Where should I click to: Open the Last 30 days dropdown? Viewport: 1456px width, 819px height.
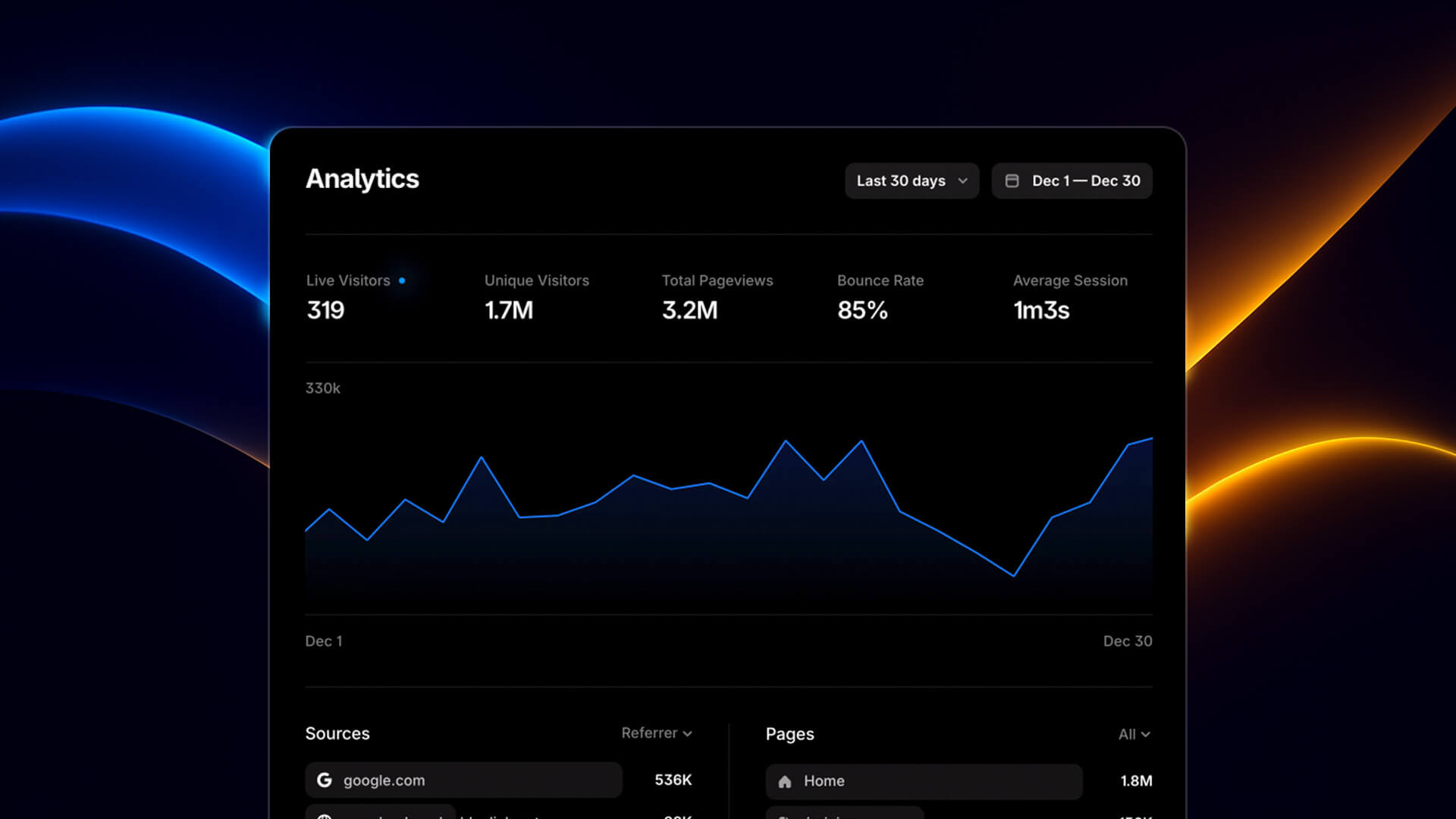pyautogui.click(x=912, y=180)
